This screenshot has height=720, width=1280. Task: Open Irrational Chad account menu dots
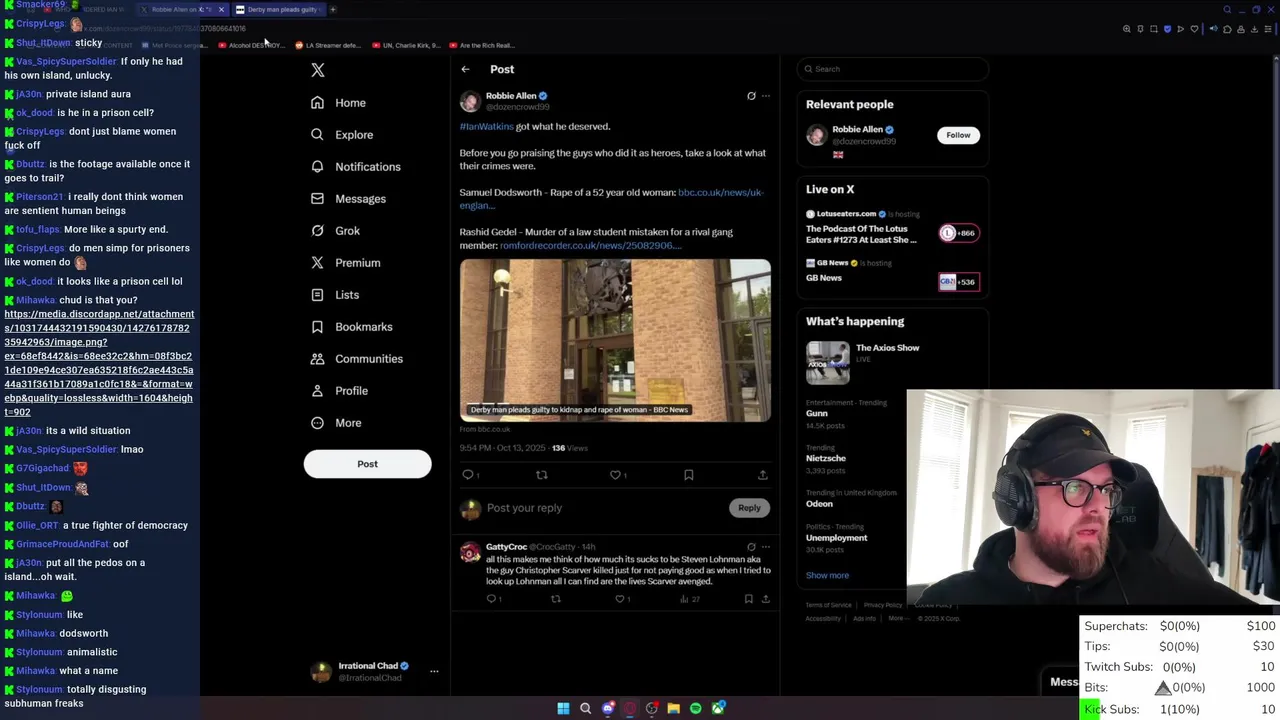click(434, 672)
